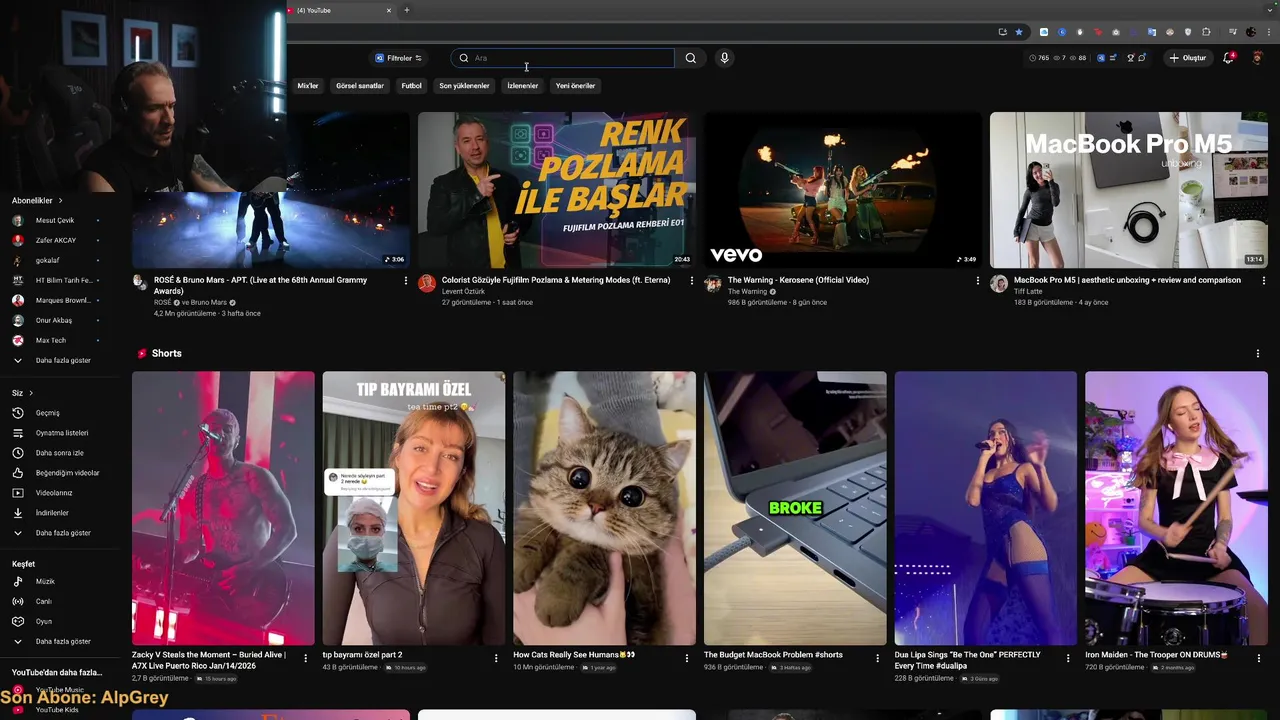Click the search magnifier button
Screen dimensions: 1280x720
(690, 58)
